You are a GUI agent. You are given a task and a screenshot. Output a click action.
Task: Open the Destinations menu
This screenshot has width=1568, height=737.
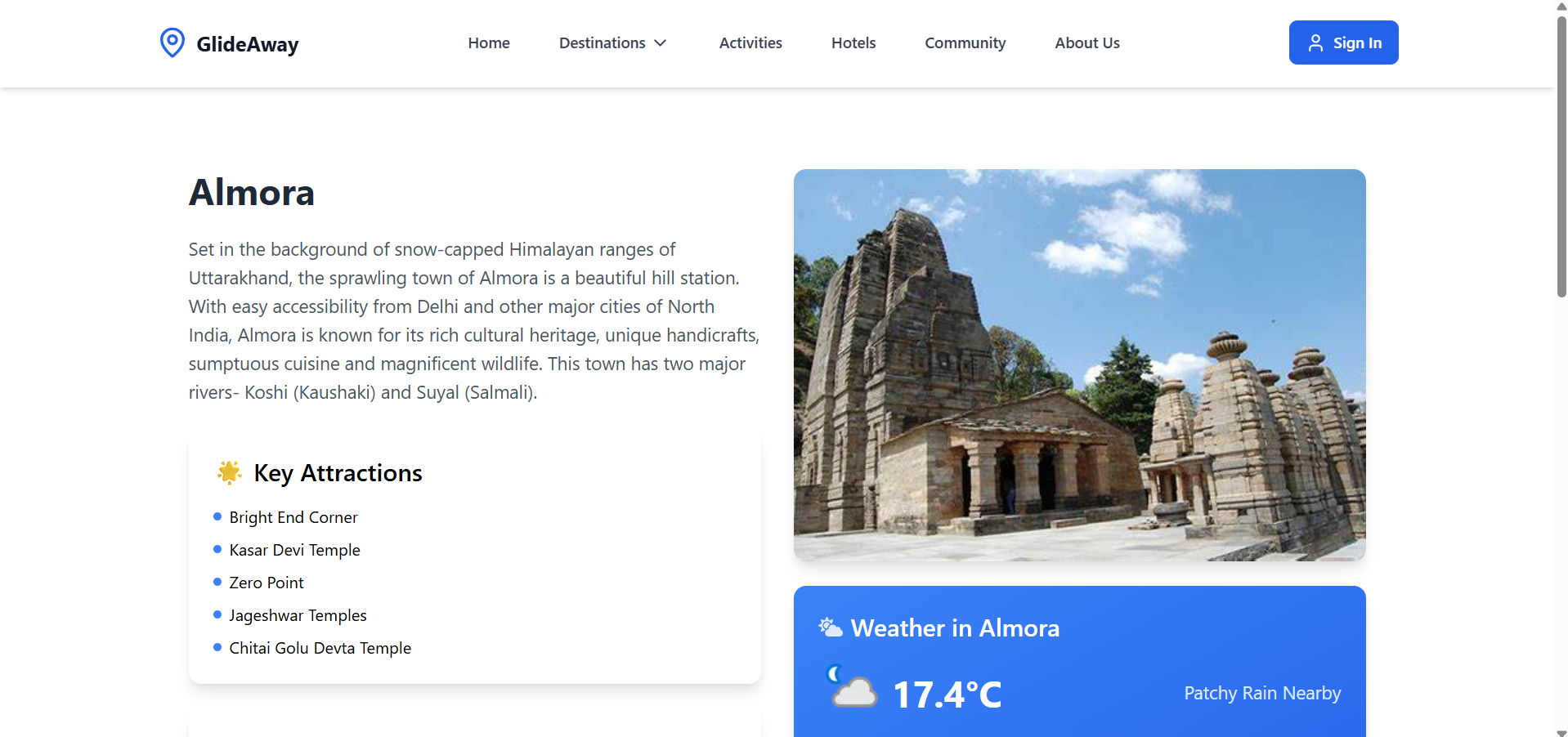[x=613, y=43]
